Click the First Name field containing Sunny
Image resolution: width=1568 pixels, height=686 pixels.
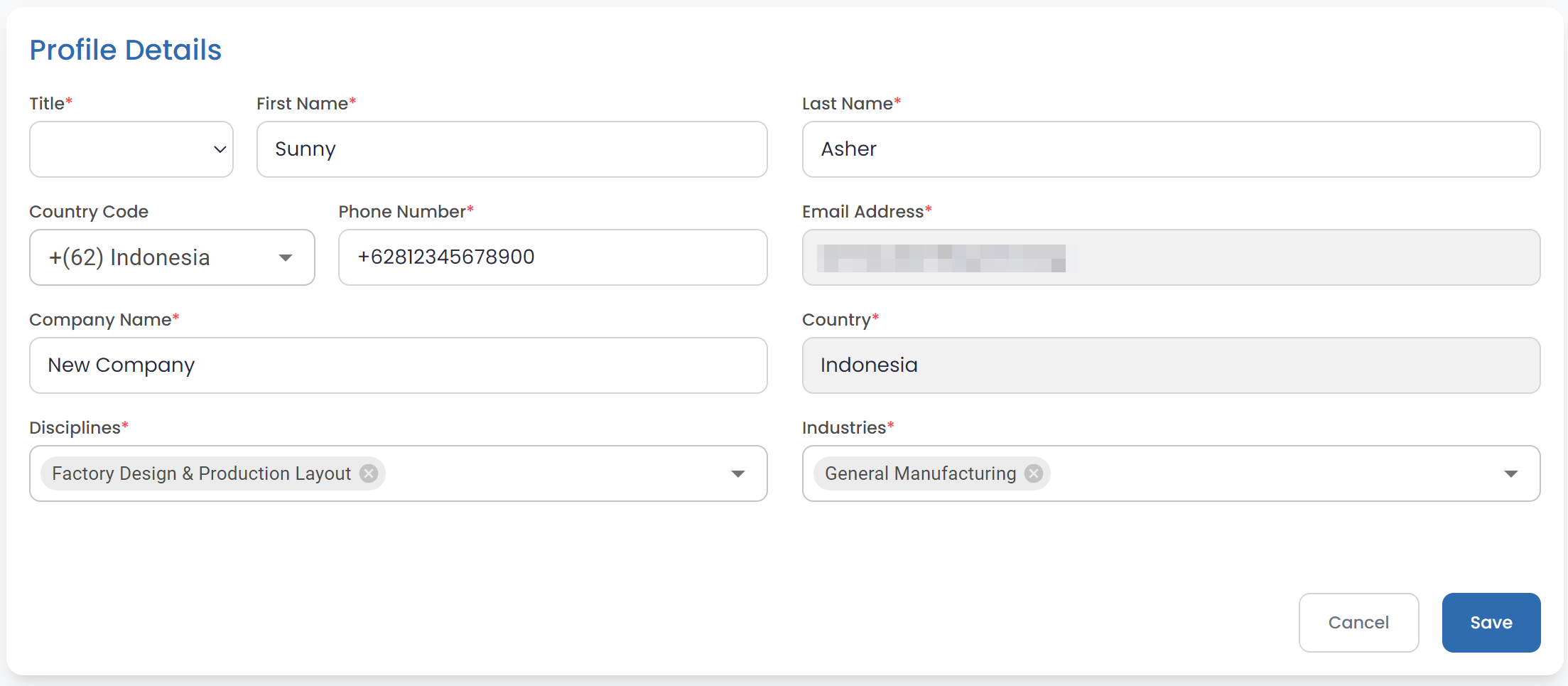coord(512,149)
